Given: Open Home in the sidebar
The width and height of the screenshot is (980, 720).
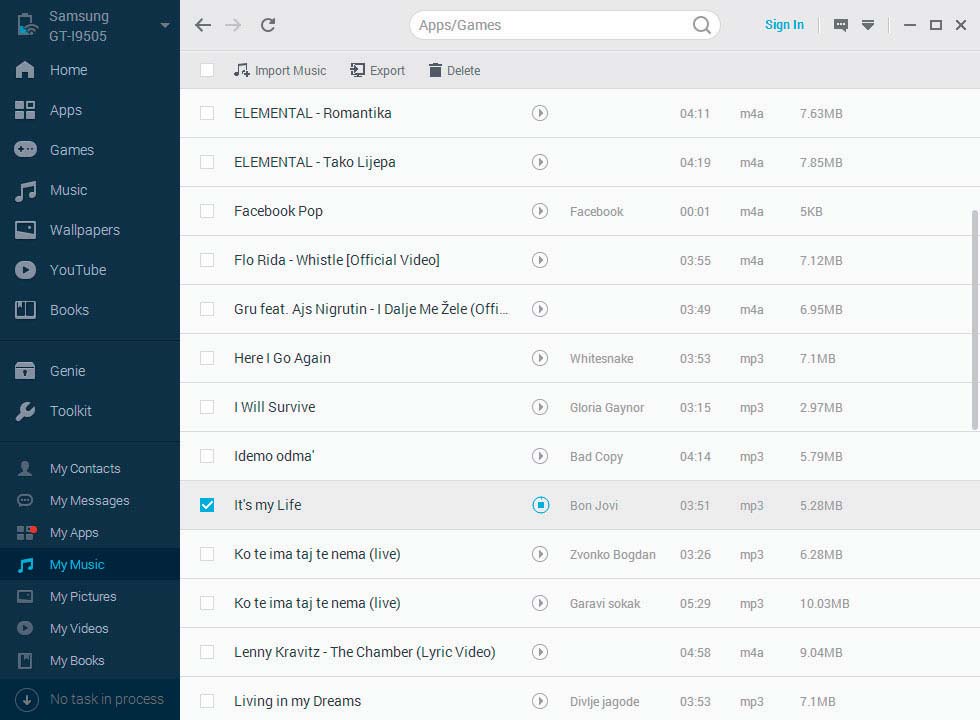Looking at the screenshot, I should [x=90, y=70].
